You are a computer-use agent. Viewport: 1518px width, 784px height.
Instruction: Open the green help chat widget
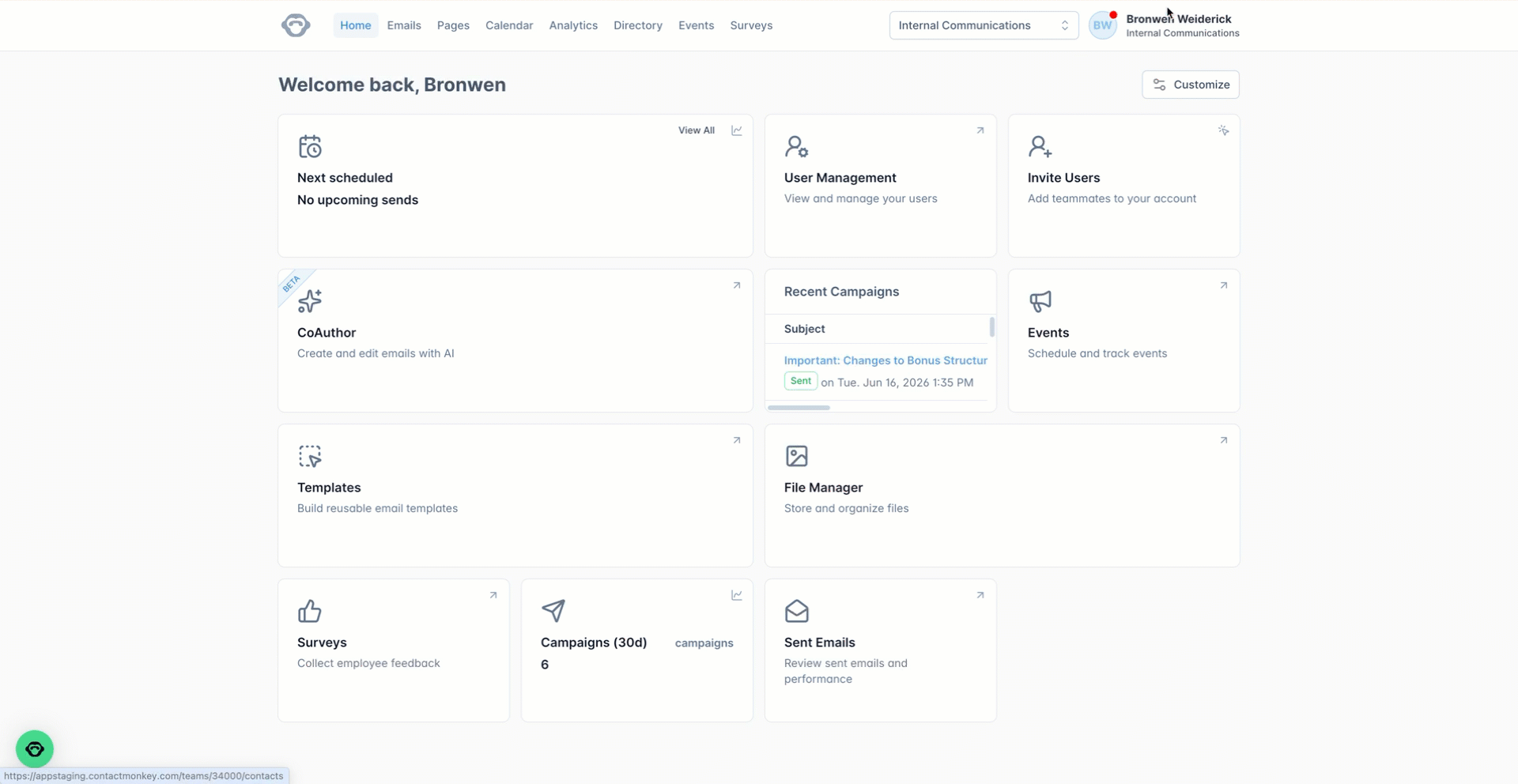click(35, 748)
